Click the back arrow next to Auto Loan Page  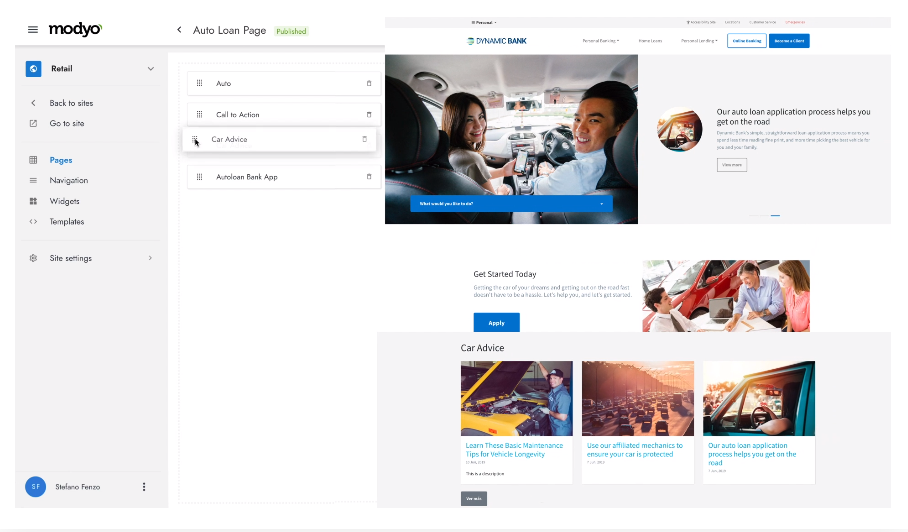[179, 31]
